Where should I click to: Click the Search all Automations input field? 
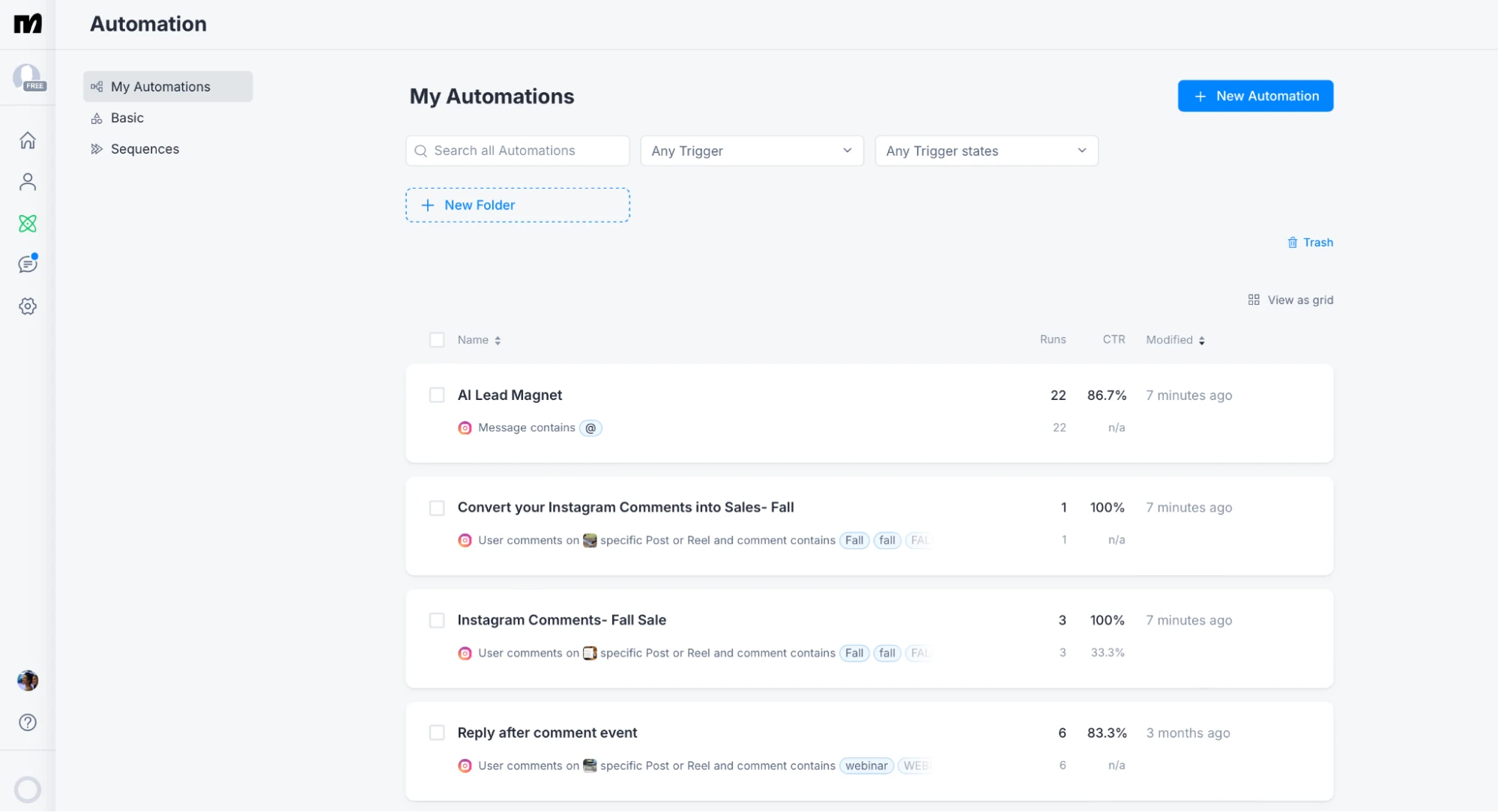518,150
